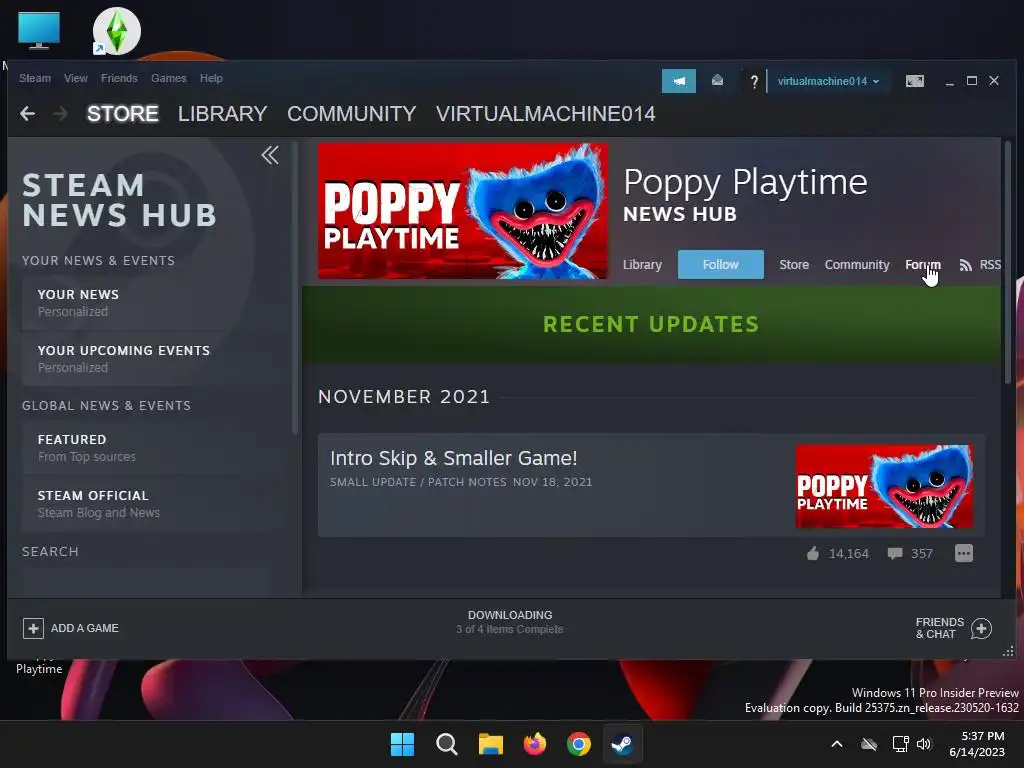Show hidden system tray icons

coord(837,744)
